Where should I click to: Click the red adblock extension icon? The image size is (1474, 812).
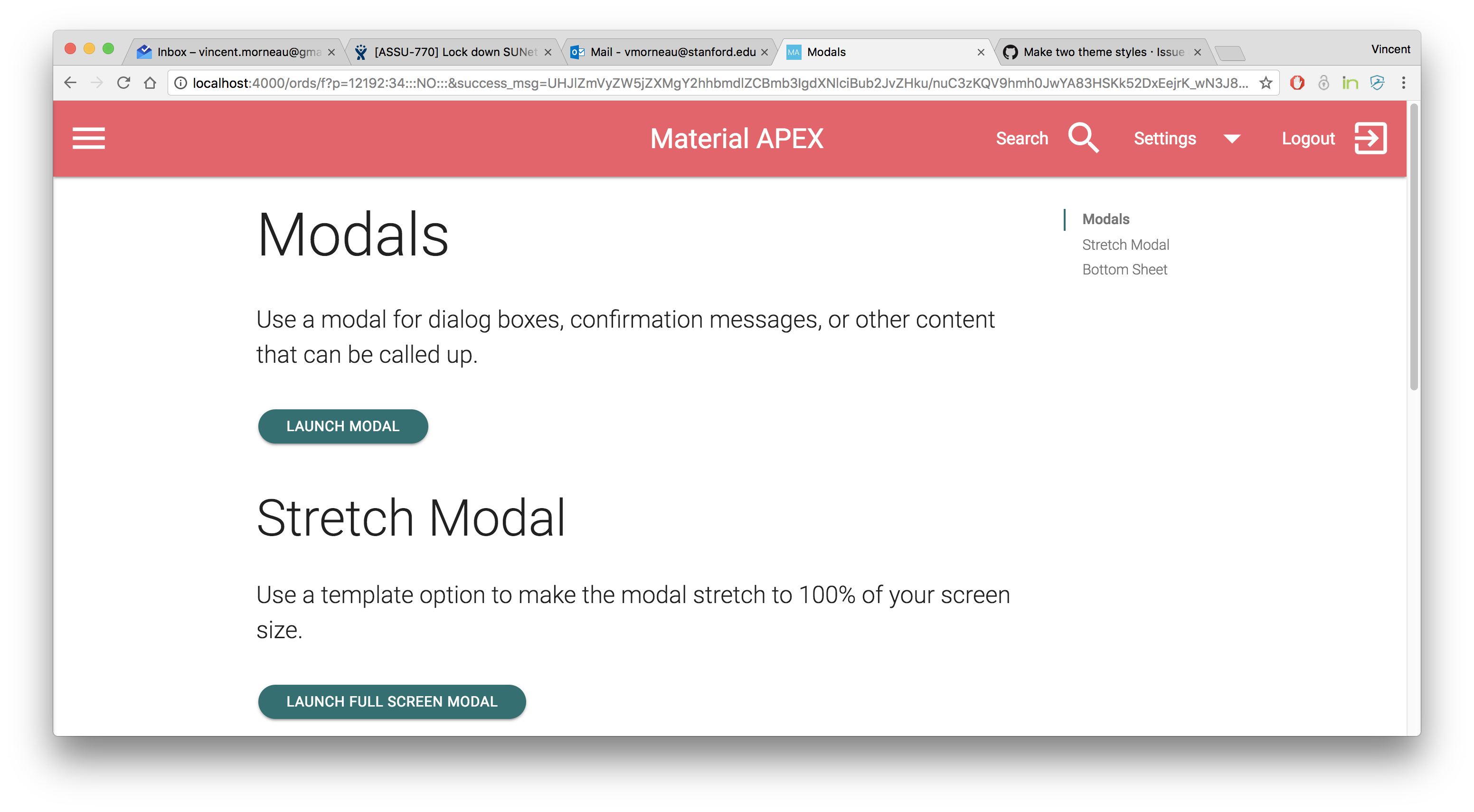(x=1296, y=83)
